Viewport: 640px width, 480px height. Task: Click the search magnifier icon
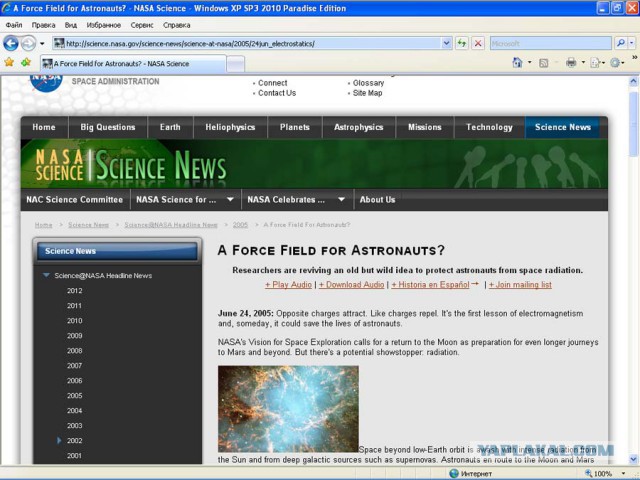click(x=620, y=43)
